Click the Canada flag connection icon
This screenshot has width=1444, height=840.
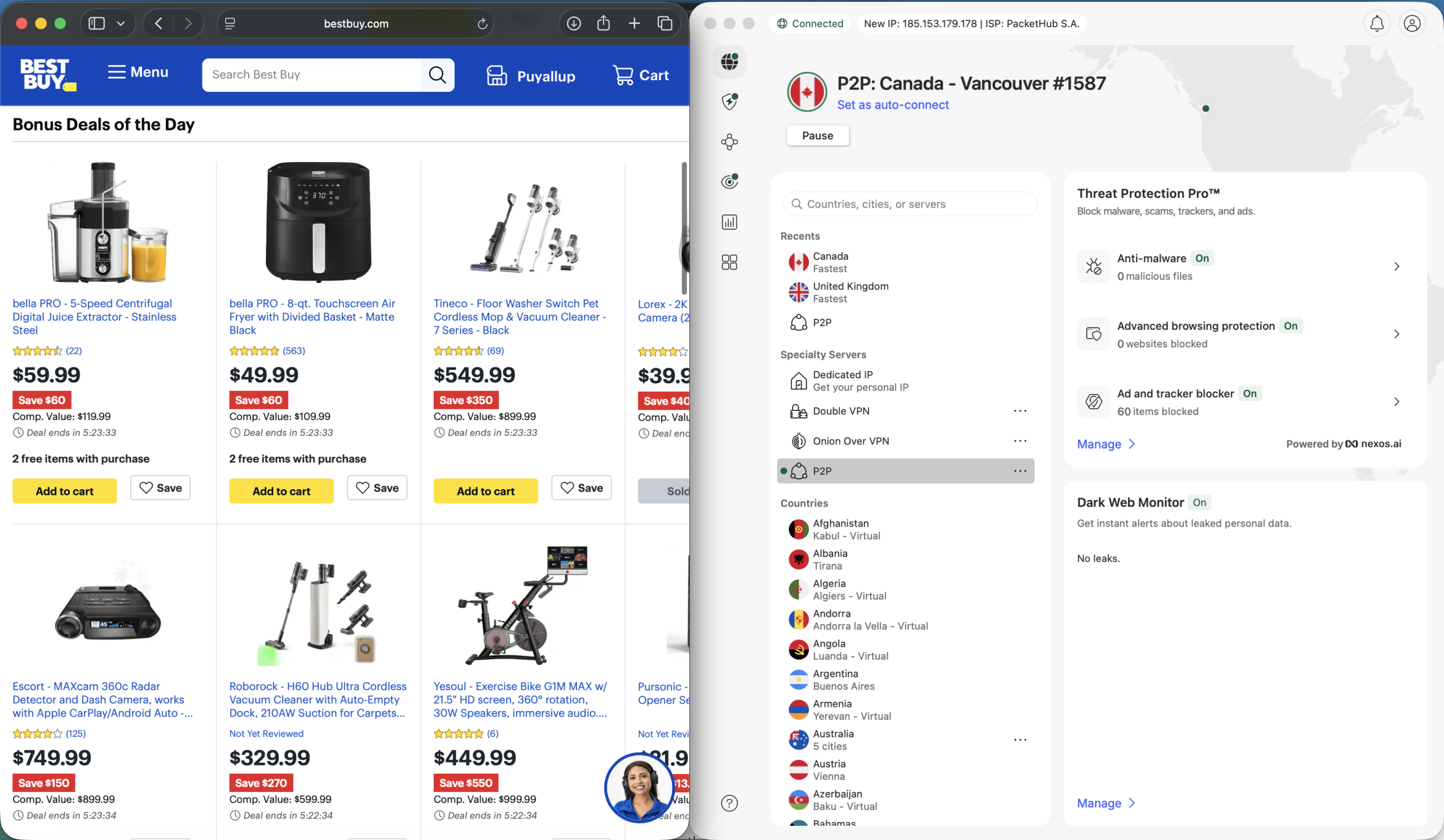click(x=807, y=92)
